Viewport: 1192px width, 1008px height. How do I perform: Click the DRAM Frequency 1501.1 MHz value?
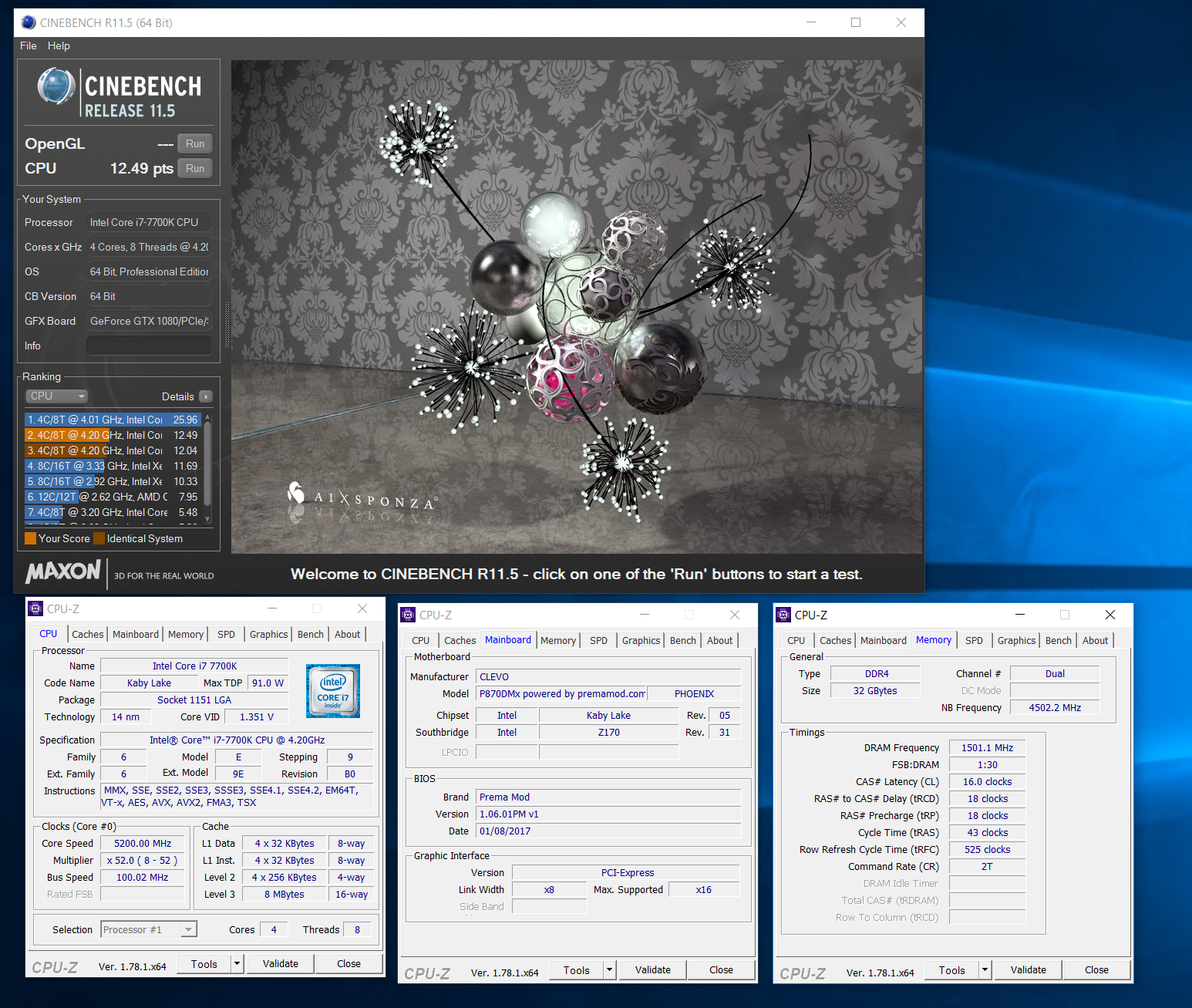(x=987, y=747)
